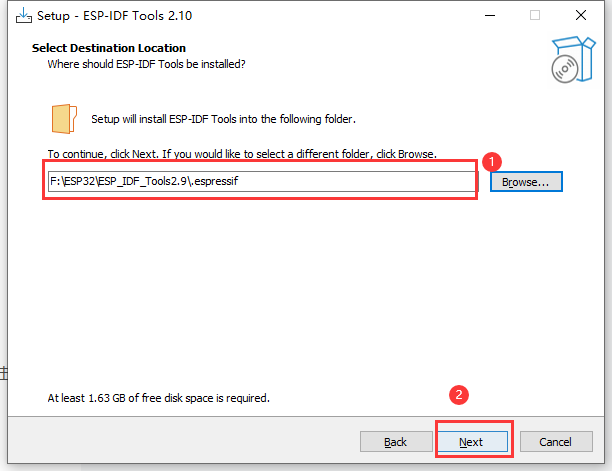Image resolution: width=612 pixels, height=471 pixels.
Task: Cancel the ESP-IDF Tools setup
Action: point(556,442)
